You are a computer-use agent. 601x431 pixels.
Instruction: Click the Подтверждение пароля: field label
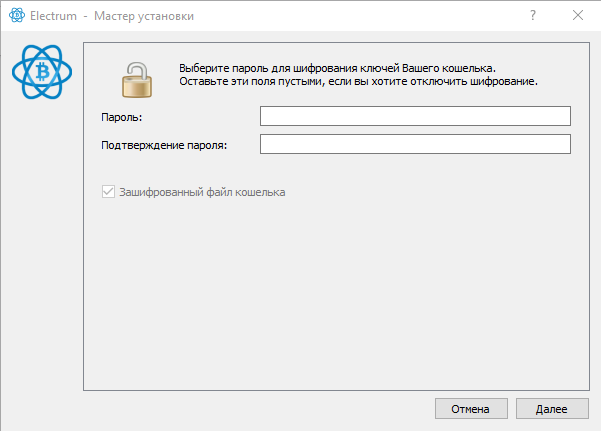click(x=165, y=145)
